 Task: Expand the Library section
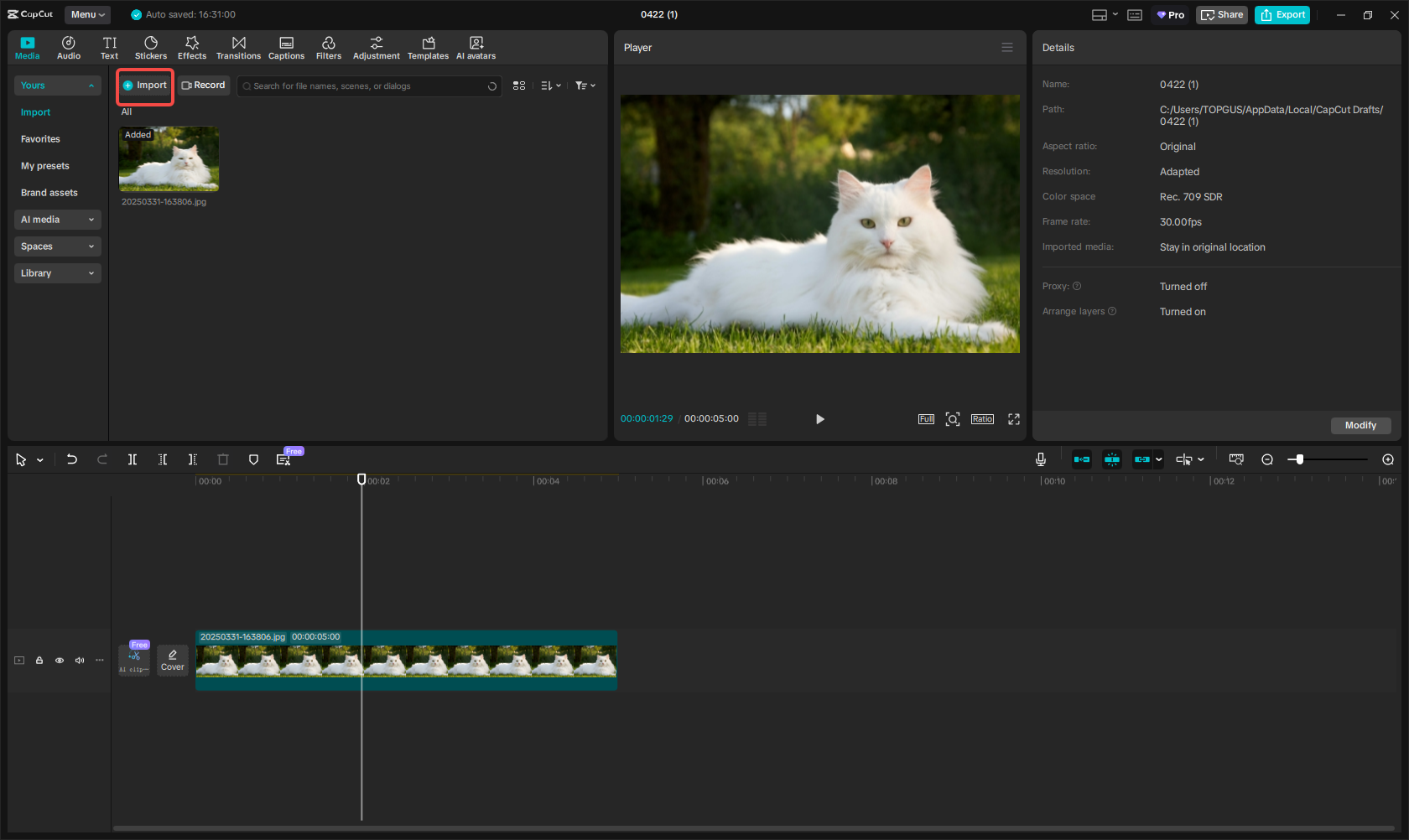[57, 273]
